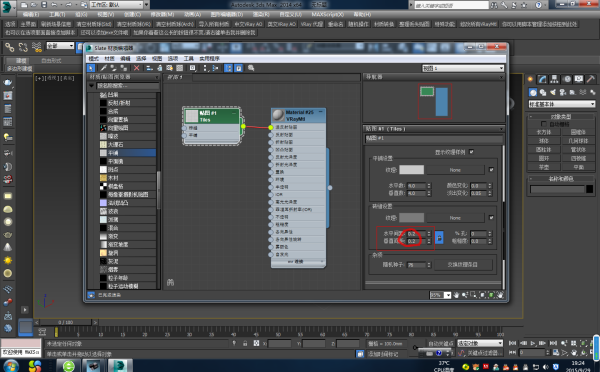Open Windows Start button
600x372 pixels.
point(10,366)
